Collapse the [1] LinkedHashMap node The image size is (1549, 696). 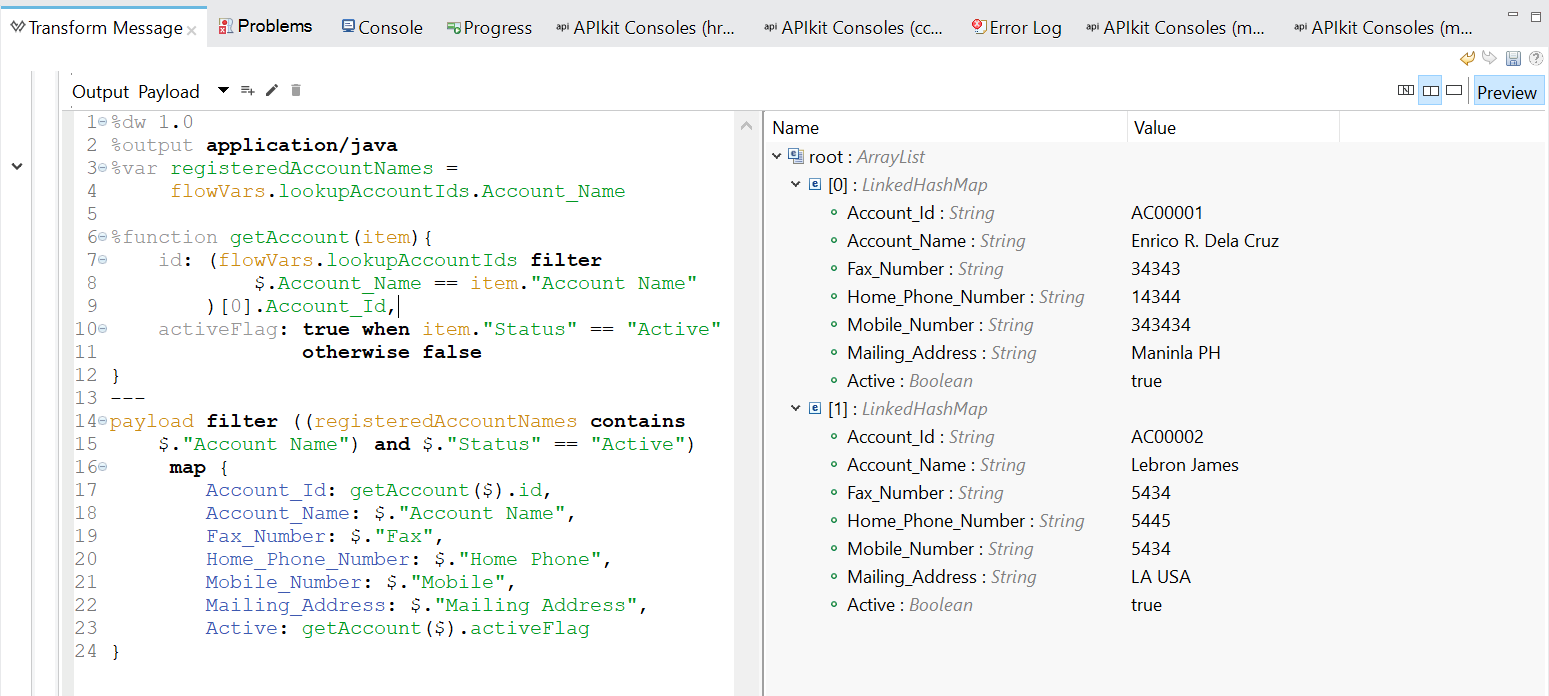[796, 409]
